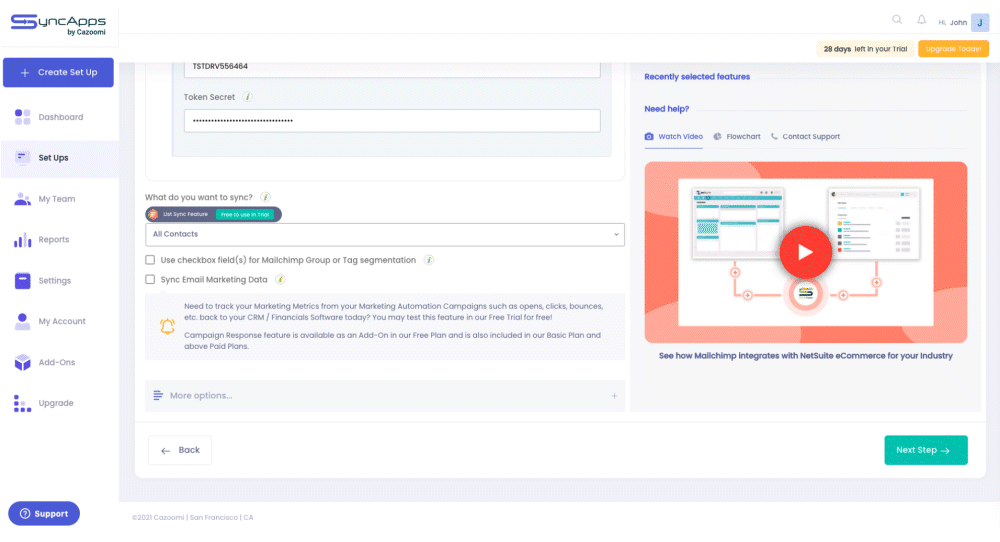Open notifications bell icon
This screenshot has height=542, width=1000.
click(922, 20)
